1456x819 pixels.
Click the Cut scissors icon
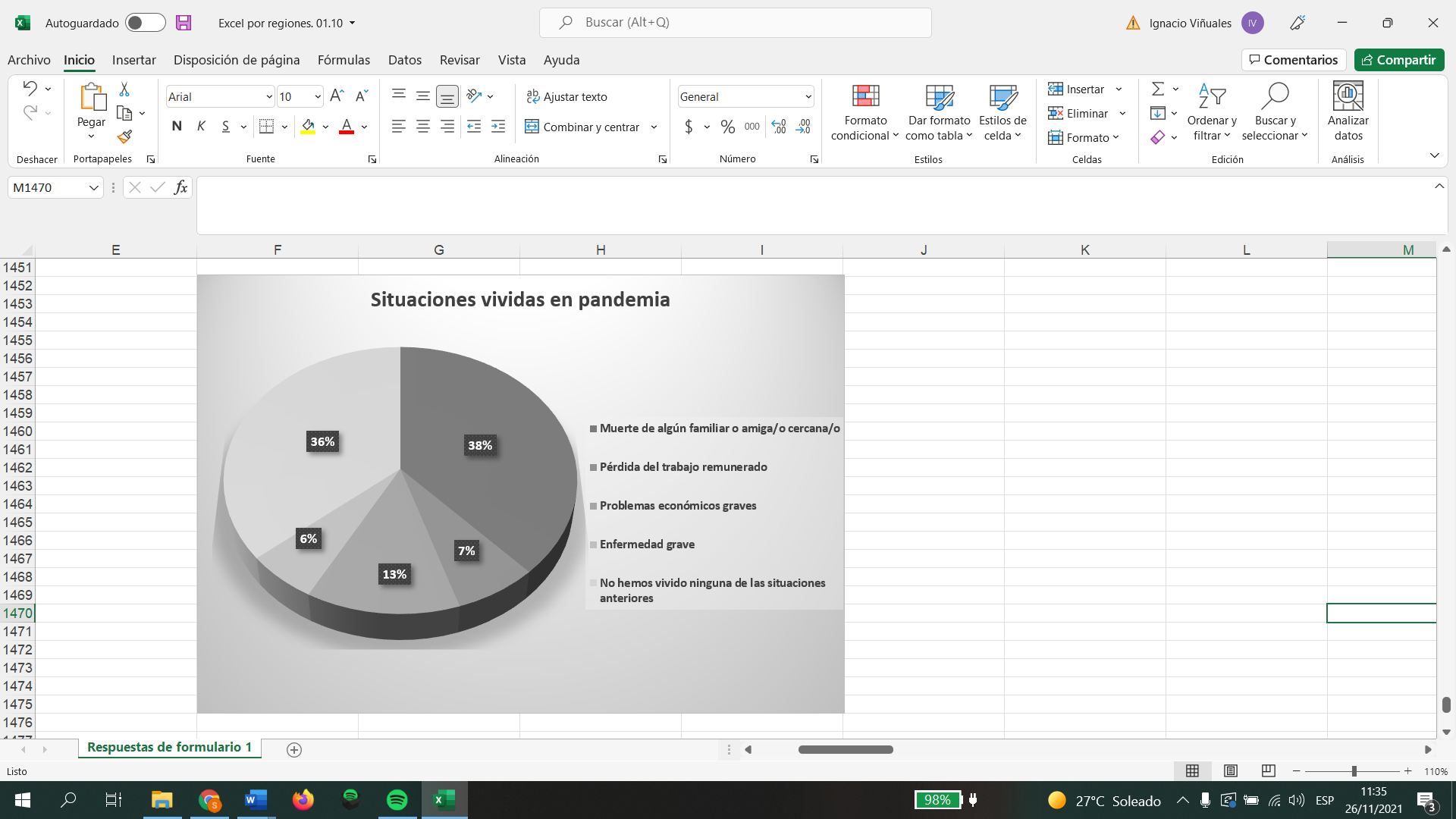pos(124,89)
